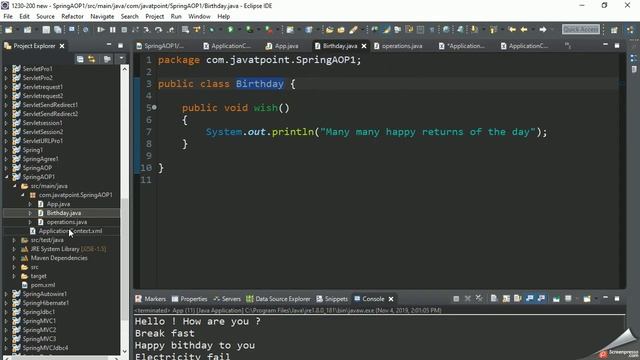Open the Data Source Explorer tab

tap(278, 299)
